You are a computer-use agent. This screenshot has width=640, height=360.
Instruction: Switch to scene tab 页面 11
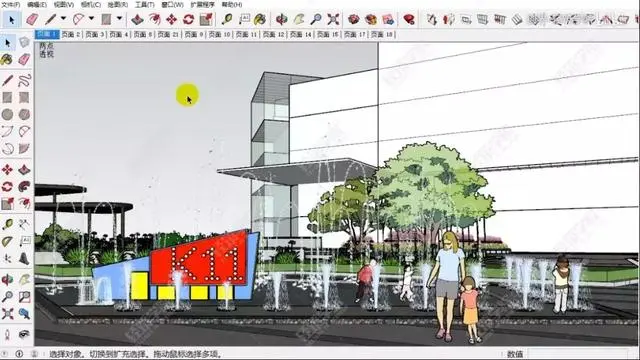[247, 35]
